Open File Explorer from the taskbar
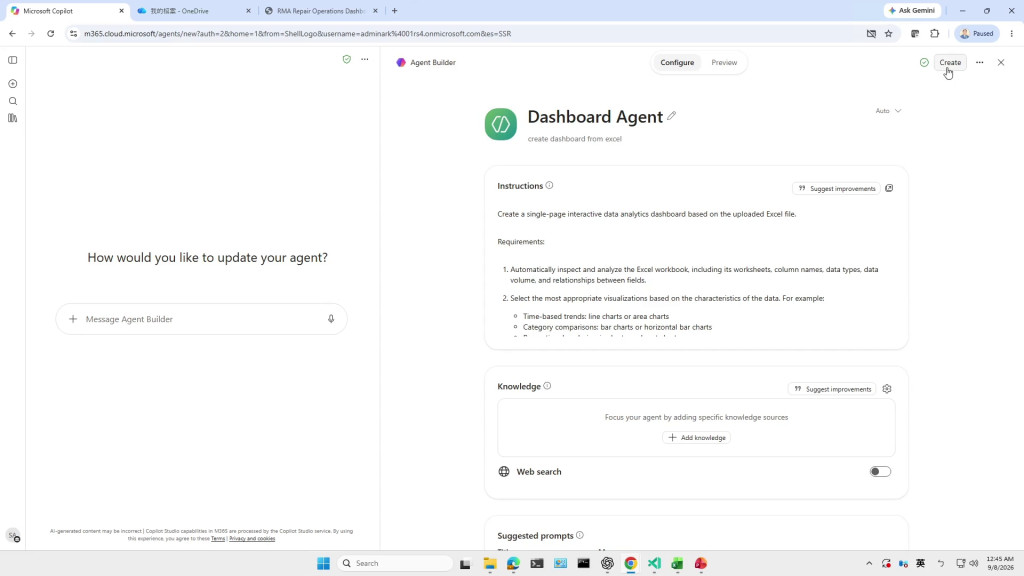Screen dimensions: 1024x576 [490, 564]
